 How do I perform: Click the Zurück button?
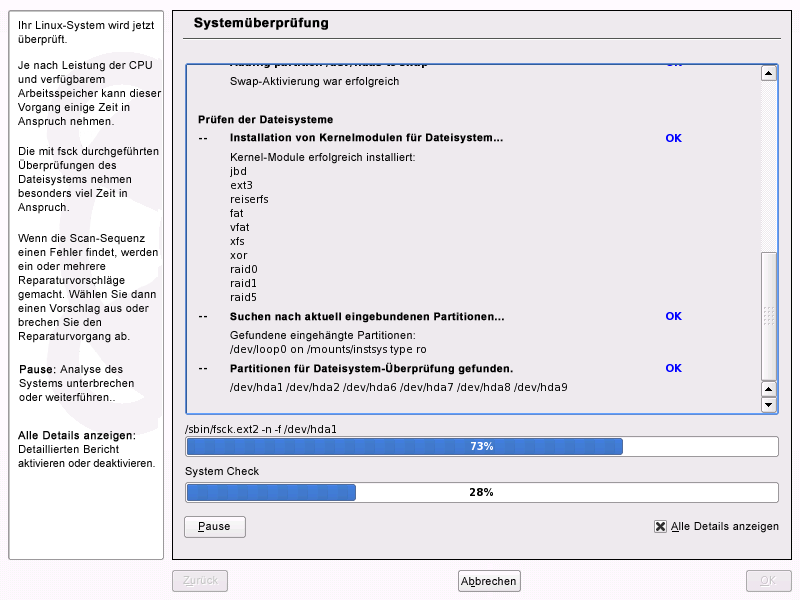[x=200, y=580]
